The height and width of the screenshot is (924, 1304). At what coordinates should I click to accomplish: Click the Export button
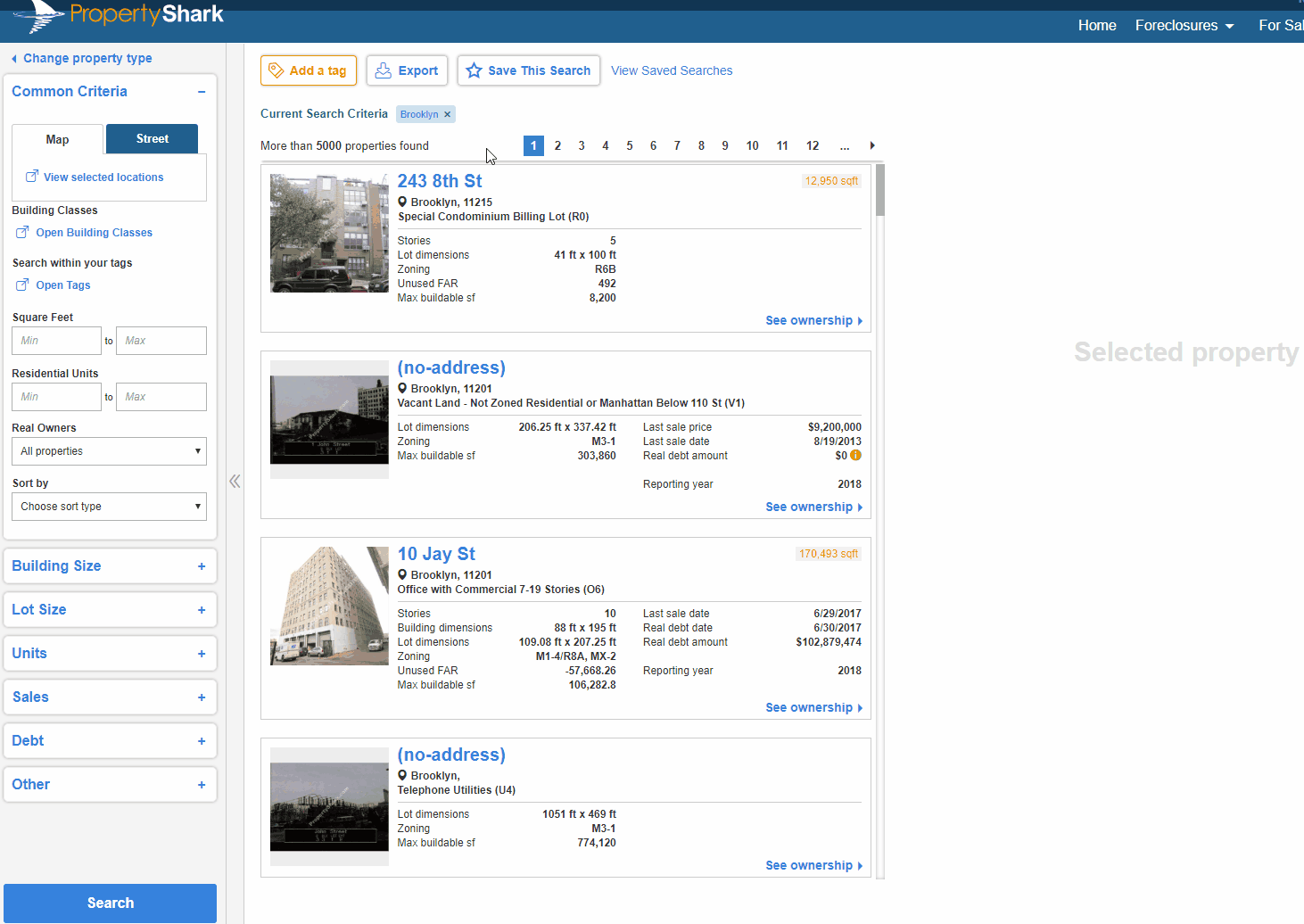click(x=407, y=70)
